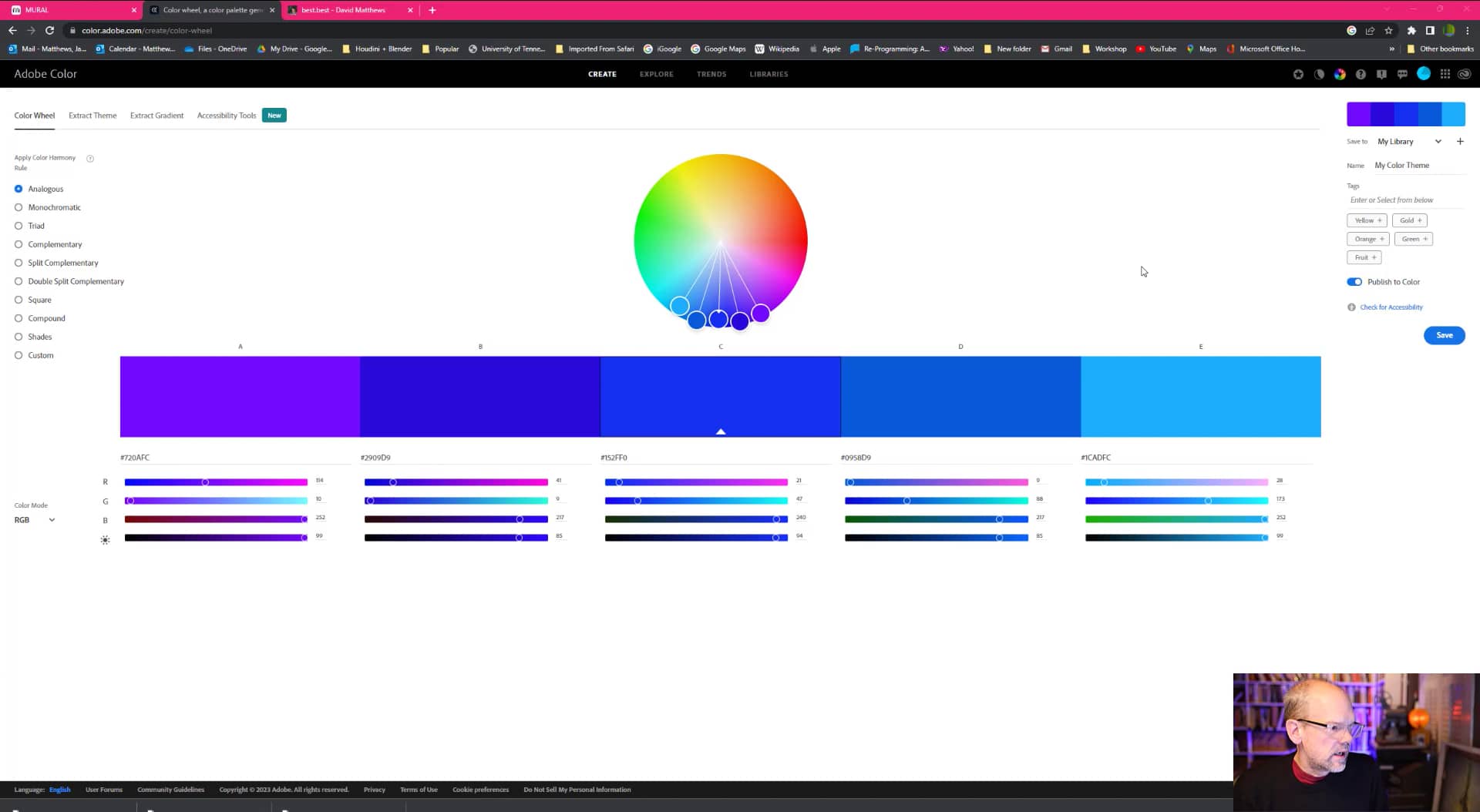Click the feedback speech bubble icon
This screenshot has height=812, width=1480.
point(1402,74)
